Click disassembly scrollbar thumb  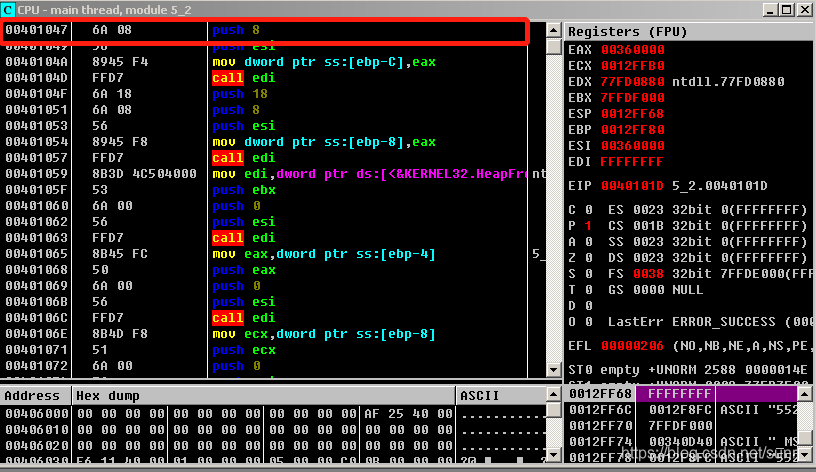coord(553,46)
